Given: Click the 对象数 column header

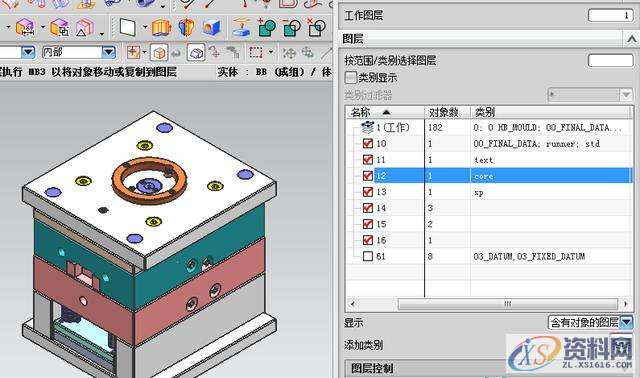Looking at the screenshot, I should [447, 112].
